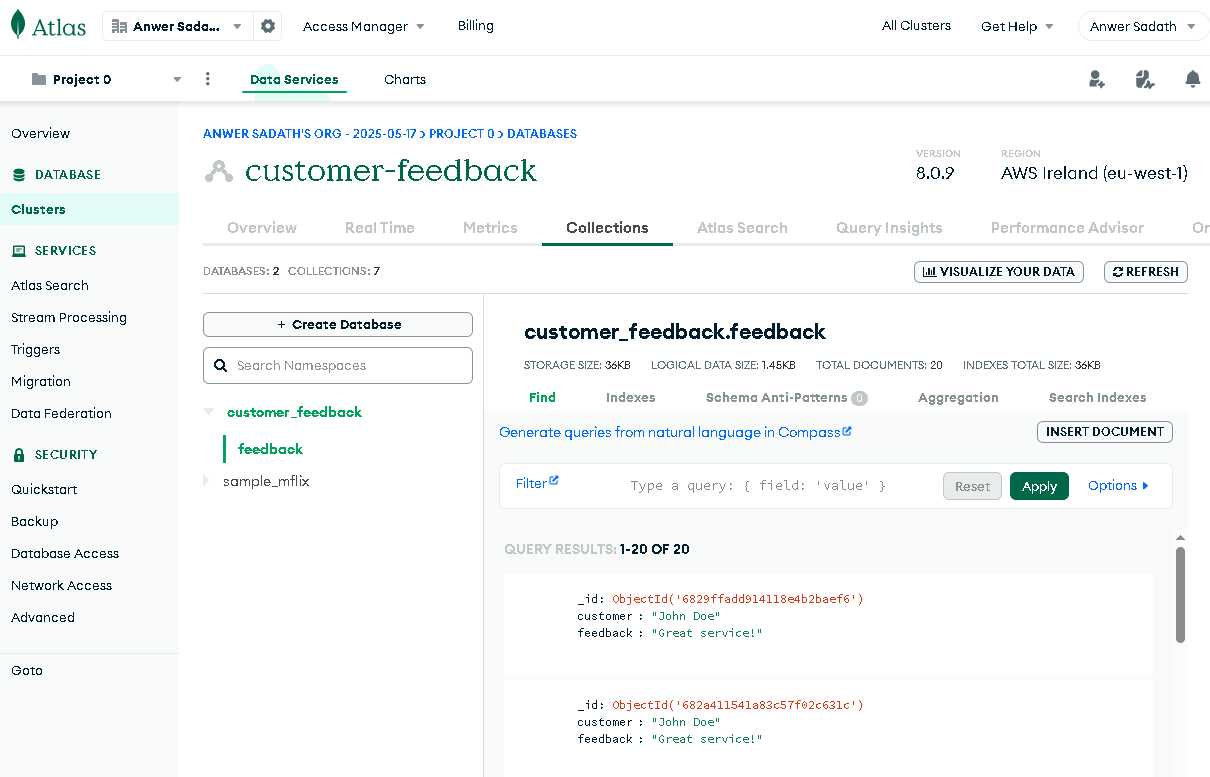Open the Real Time tab
1210x777 pixels.
click(x=380, y=228)
